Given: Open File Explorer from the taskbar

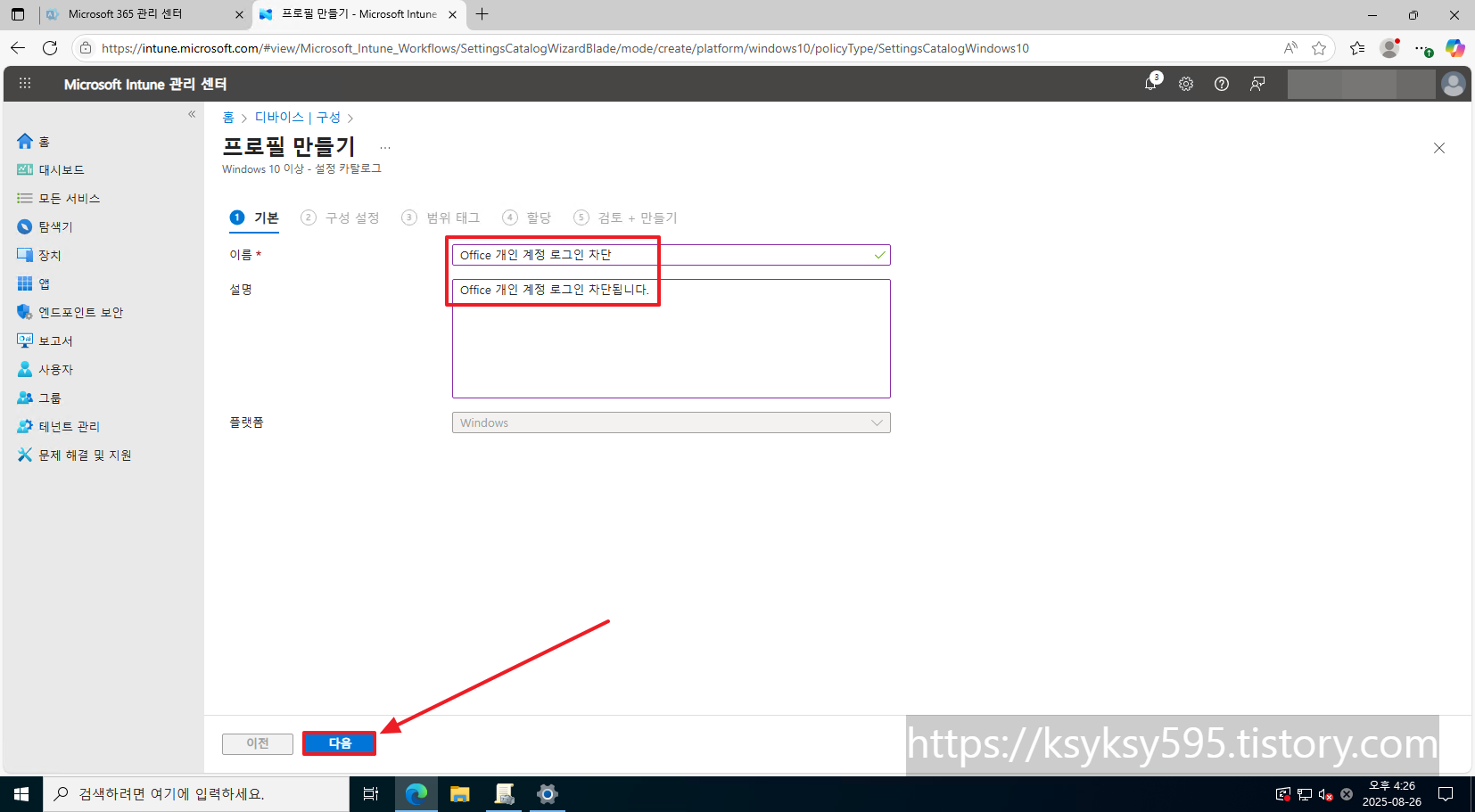Looking at the screenshot, I should tap(460, 794).
